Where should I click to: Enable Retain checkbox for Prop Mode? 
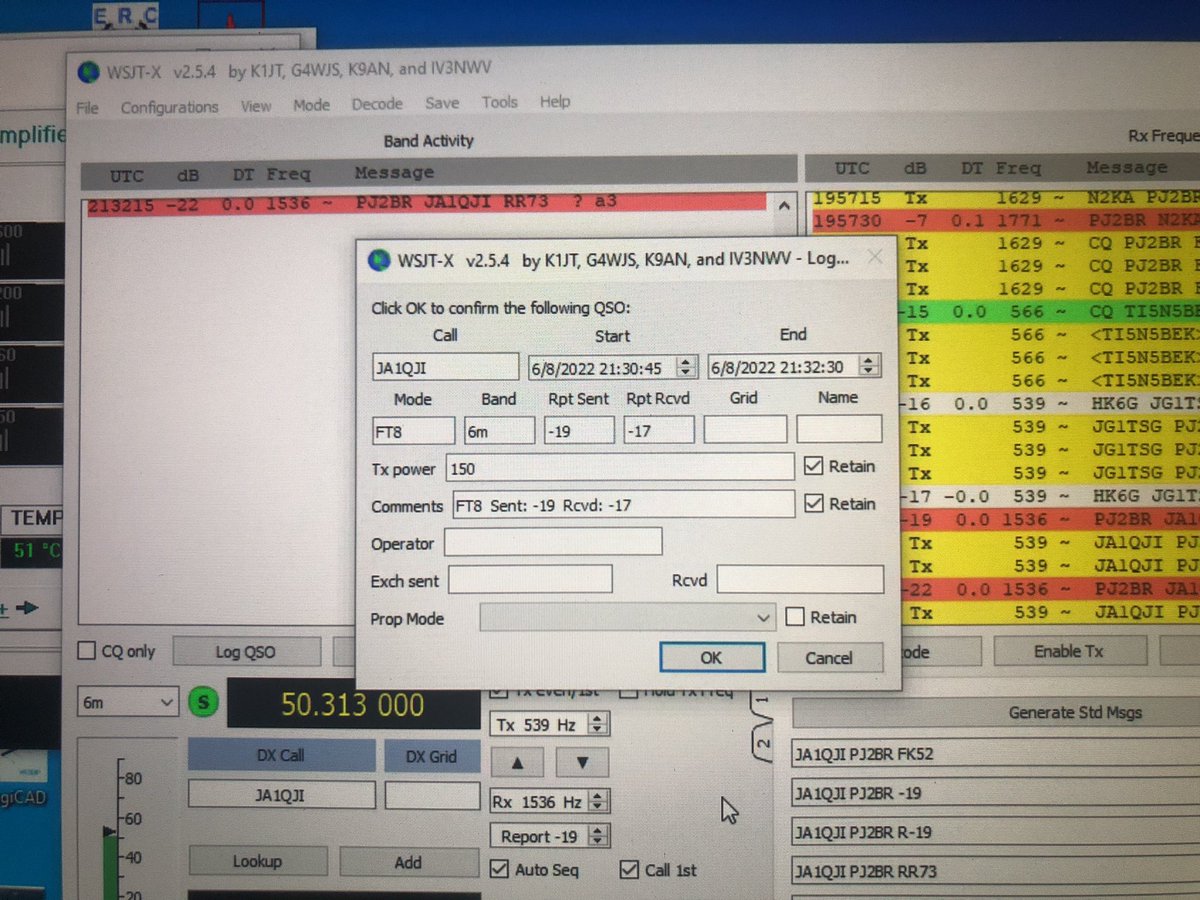pyautogui.click(x=795, y=618)
